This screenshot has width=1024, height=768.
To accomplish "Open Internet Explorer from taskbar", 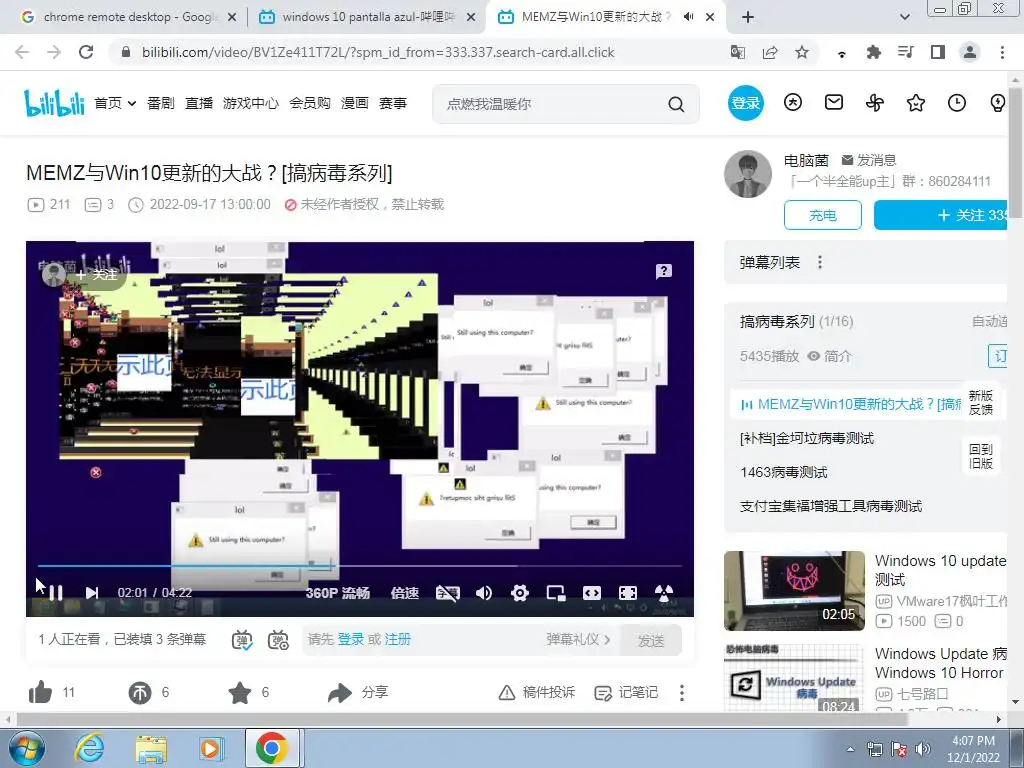I will tap(89, 748).
